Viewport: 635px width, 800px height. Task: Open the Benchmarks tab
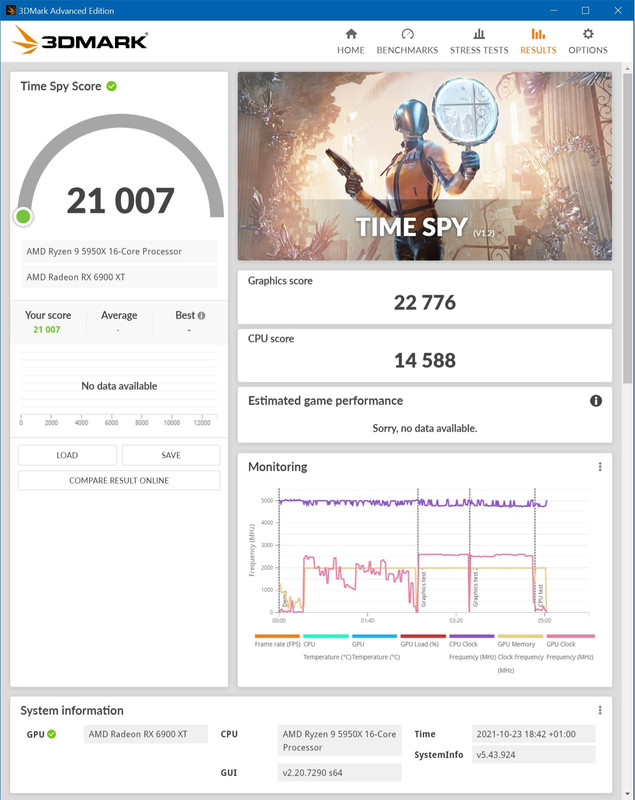407,41
